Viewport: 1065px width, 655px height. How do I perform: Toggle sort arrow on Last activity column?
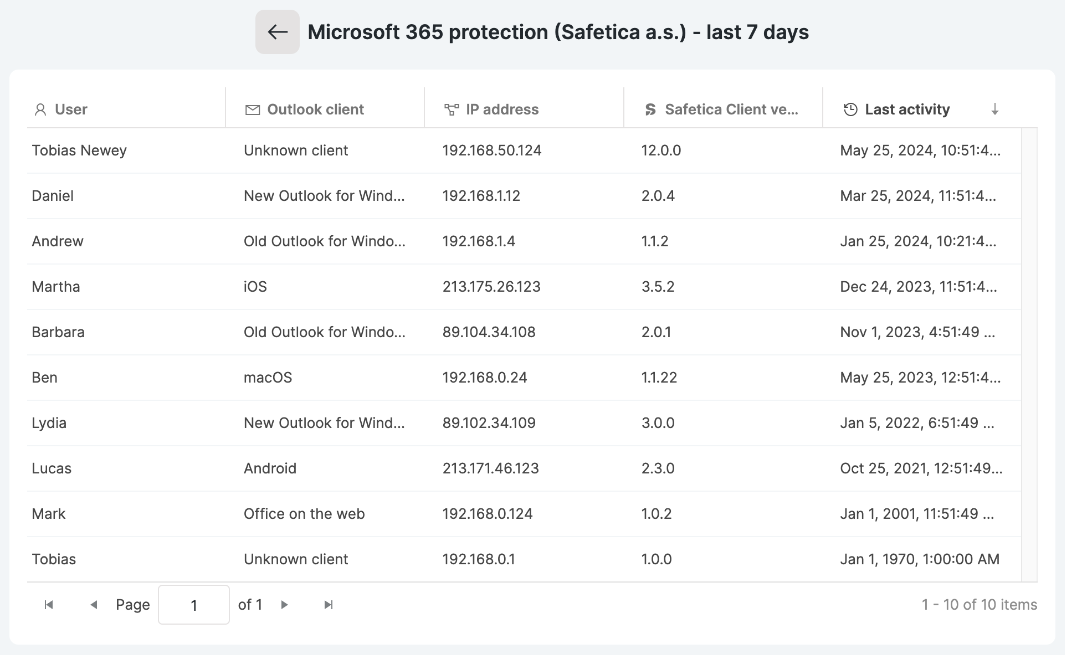click(994, 109)
